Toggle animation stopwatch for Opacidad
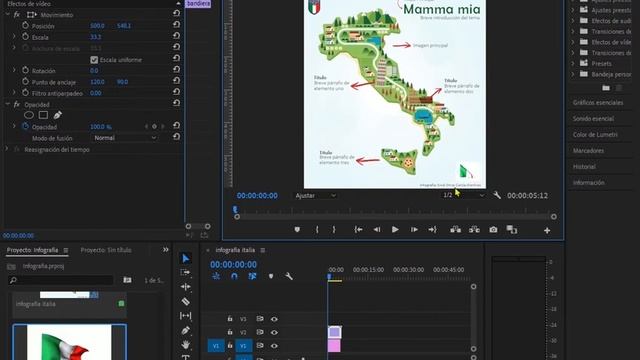The height and width of the screenshot is (360, 640). click(25, 127)
